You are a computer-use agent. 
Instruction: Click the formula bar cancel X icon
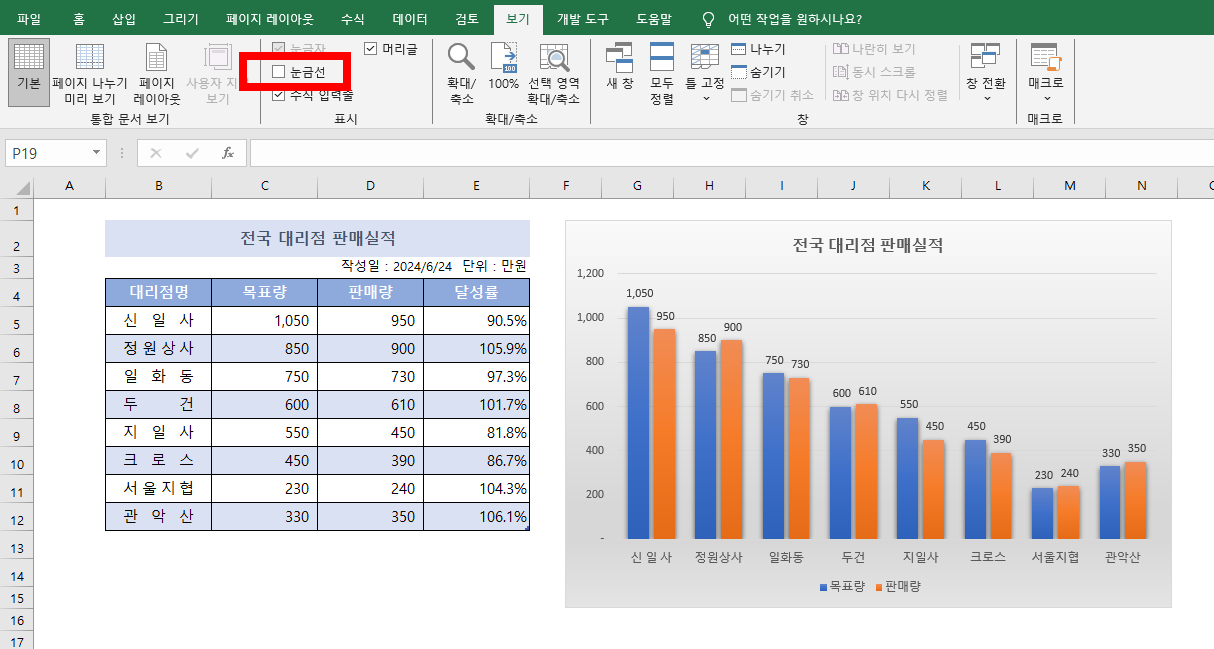pyautogui.click(x=156, y=153)
